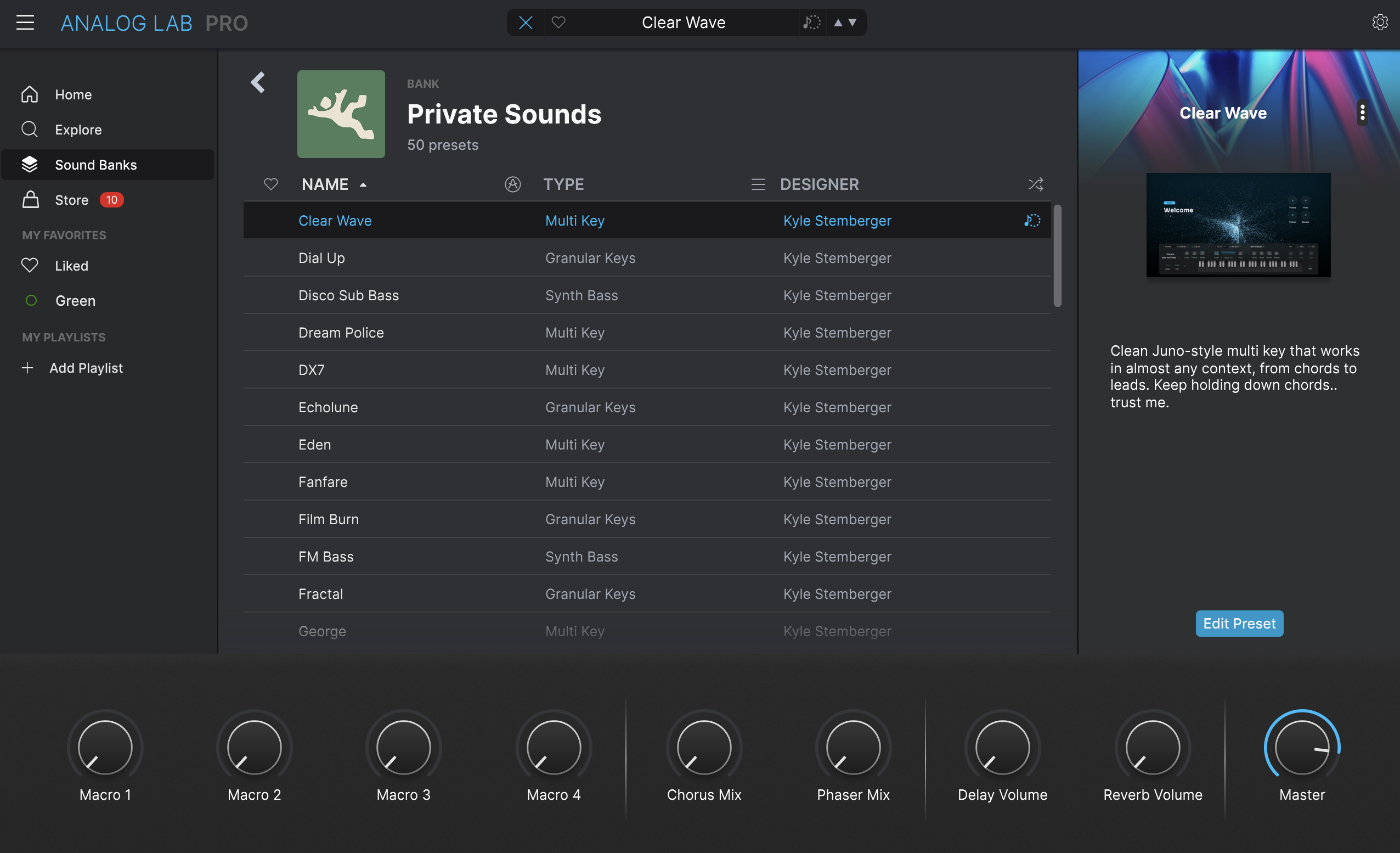The height and width of the screenshot is (853, 1400).
Task: Click the Welcome instrument thumbnail
Action: pyautogui.click(x=1238, y=225)
